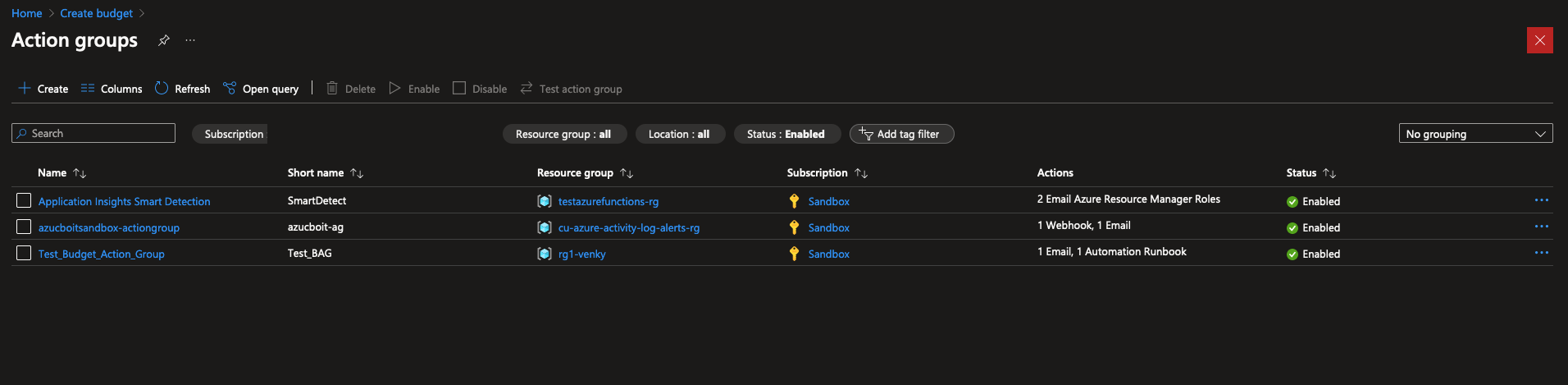1568x385 pixels.
Task: Click the SmartDetect short name cell
Action: click(317, 200)
